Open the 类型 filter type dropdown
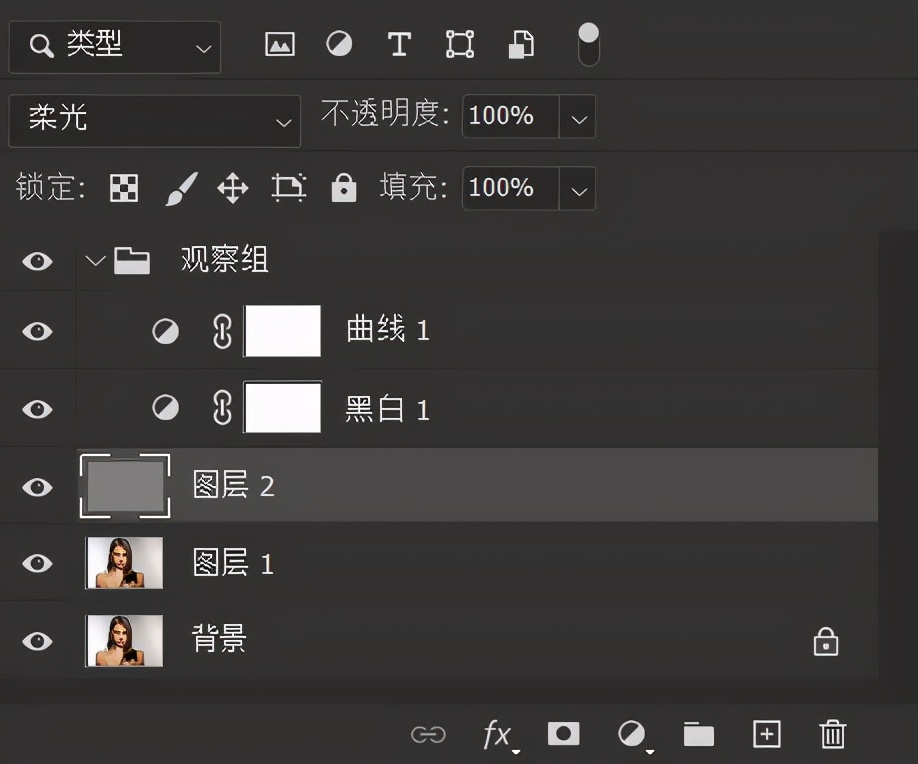The image size is (918, 764). [115, 47]
